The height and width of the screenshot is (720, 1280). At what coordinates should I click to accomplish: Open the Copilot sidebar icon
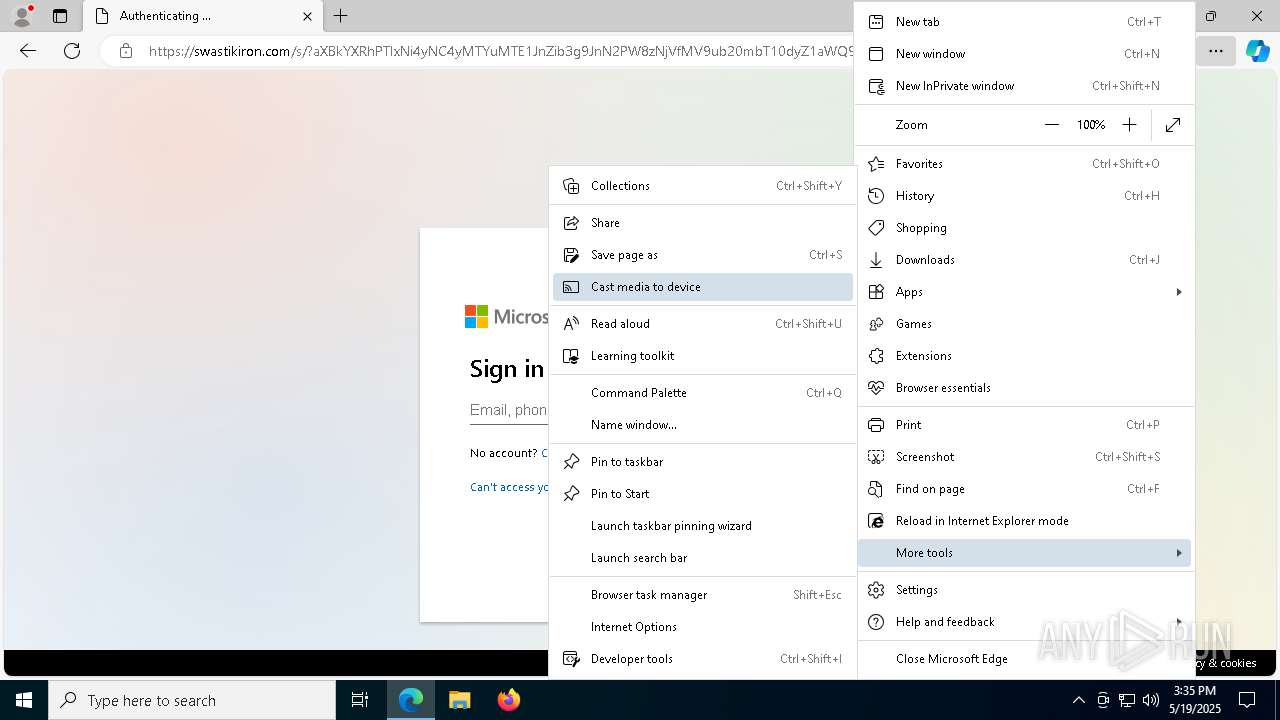pyautogui.click(x=1257, y=51)
